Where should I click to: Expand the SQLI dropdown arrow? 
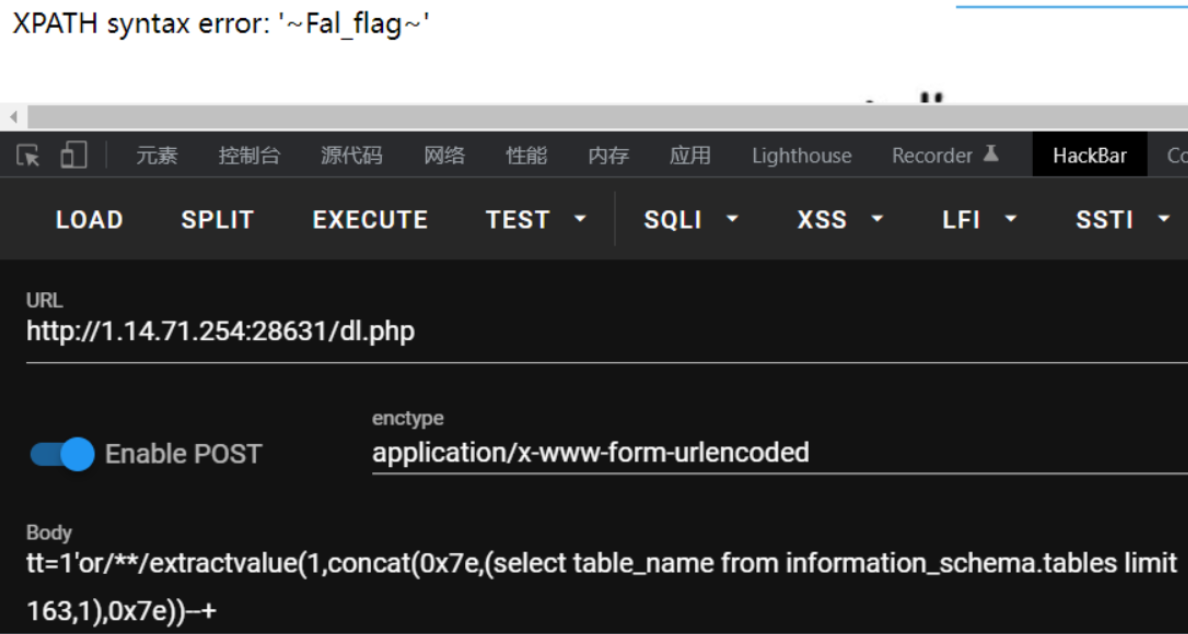coord(732,220)
